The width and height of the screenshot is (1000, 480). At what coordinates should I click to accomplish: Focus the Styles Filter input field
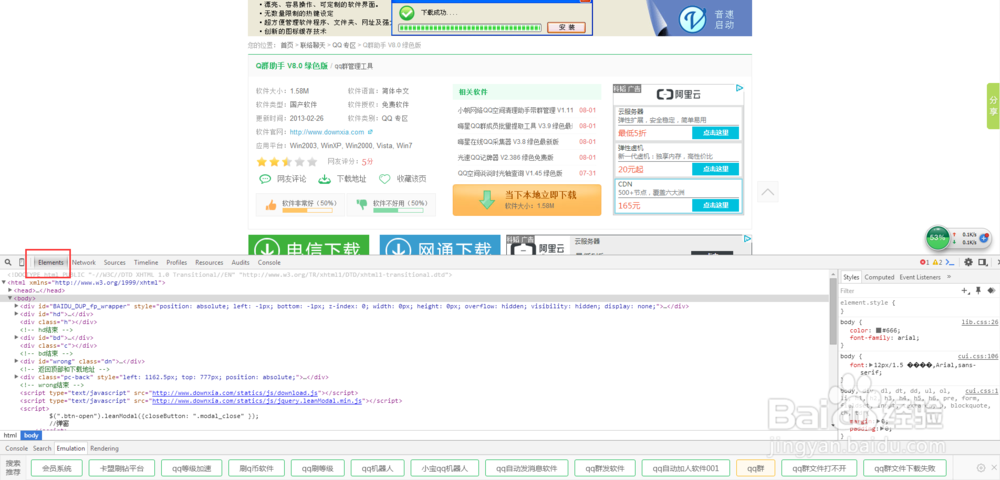coord(899,291)
